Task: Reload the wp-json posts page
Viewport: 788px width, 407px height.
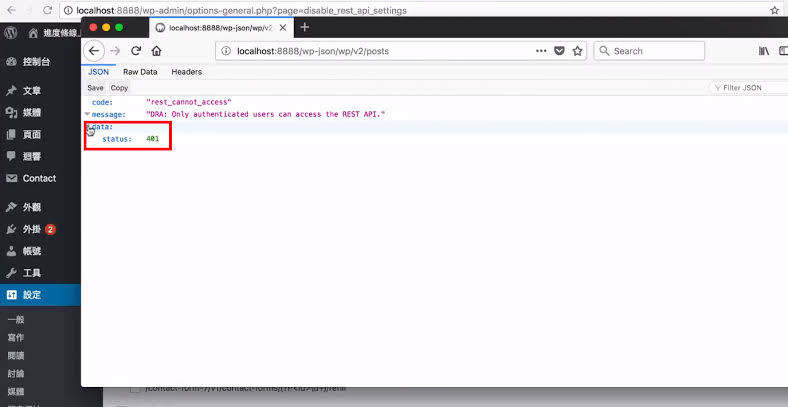Action: click(136, 50)
